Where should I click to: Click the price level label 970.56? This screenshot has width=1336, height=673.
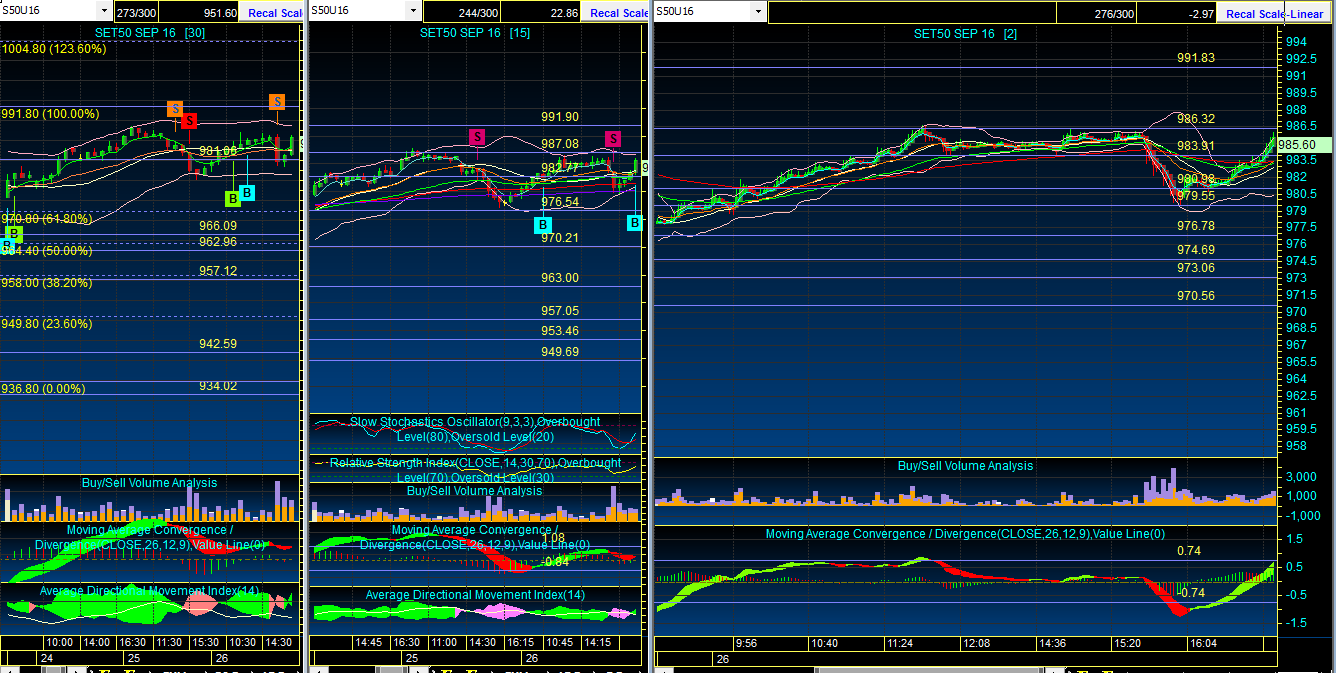tap(1196, 296)
